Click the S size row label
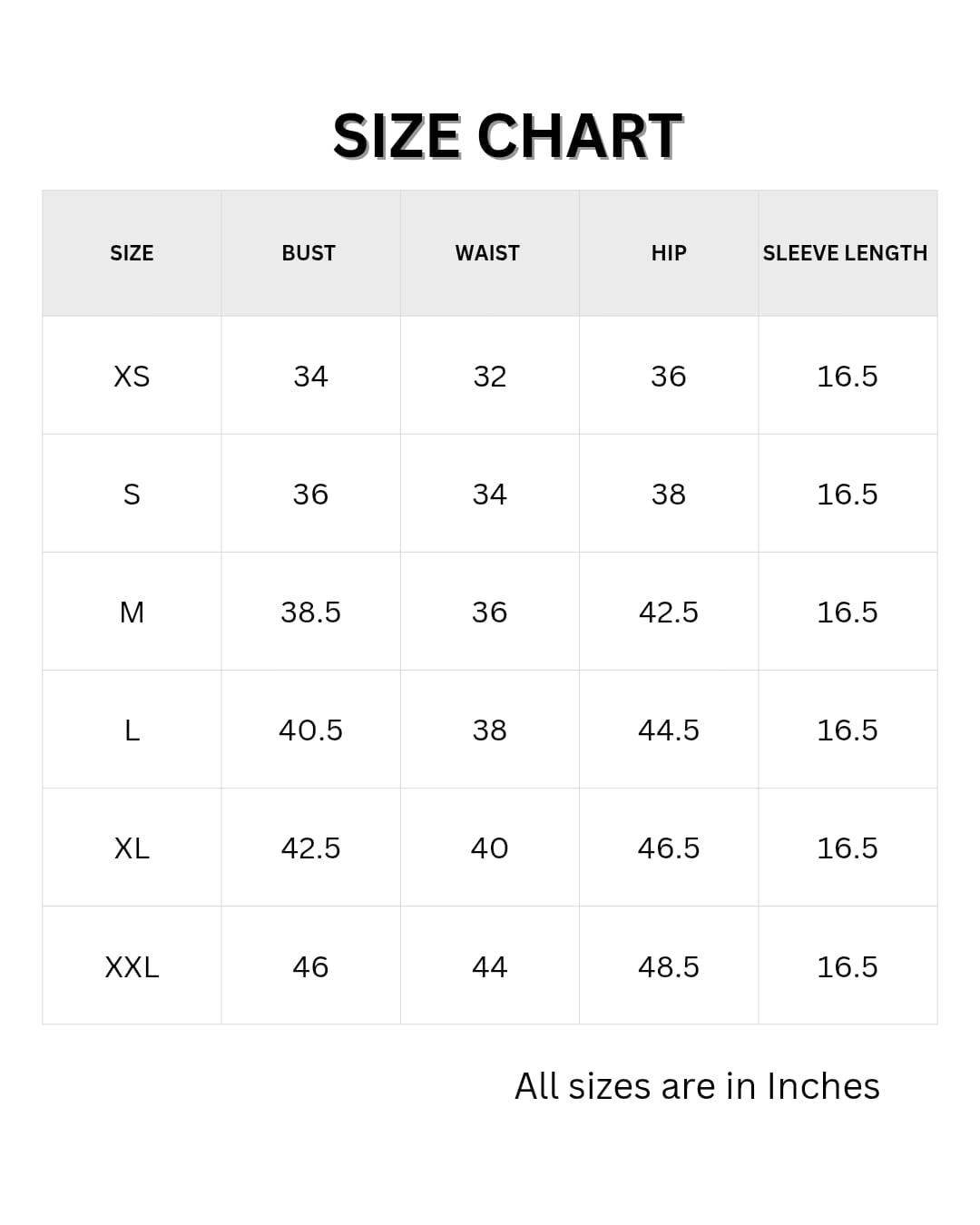The width and height of the screenshot is (980, 1225). (x=132, y=495)
